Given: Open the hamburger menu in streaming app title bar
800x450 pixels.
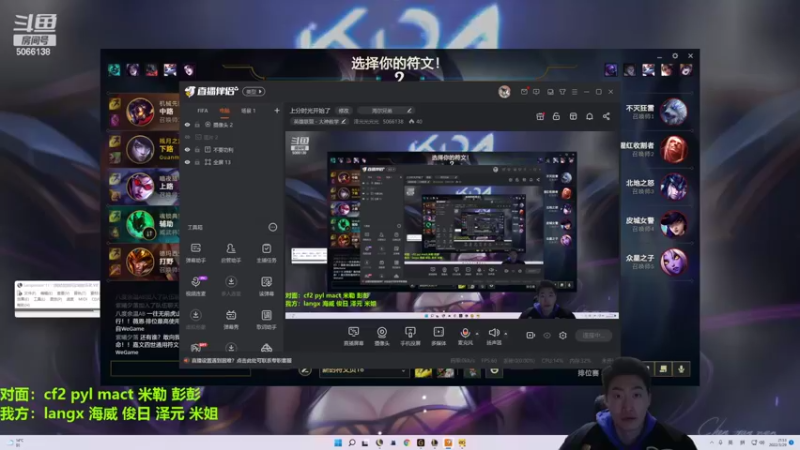Looking at the screenshot, I should [574, 92].
